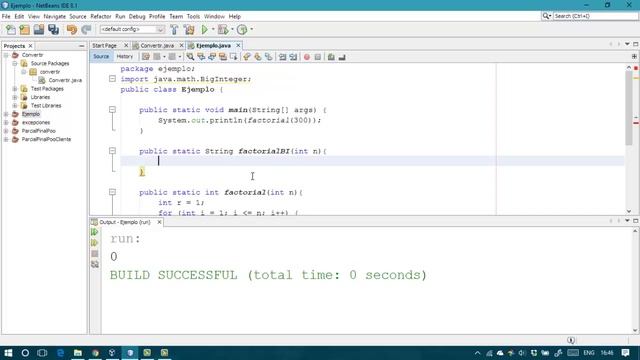Expand the excepciones project node
Image resolution: width=640 pixels, height=360 pixels.
click(6, 122)
